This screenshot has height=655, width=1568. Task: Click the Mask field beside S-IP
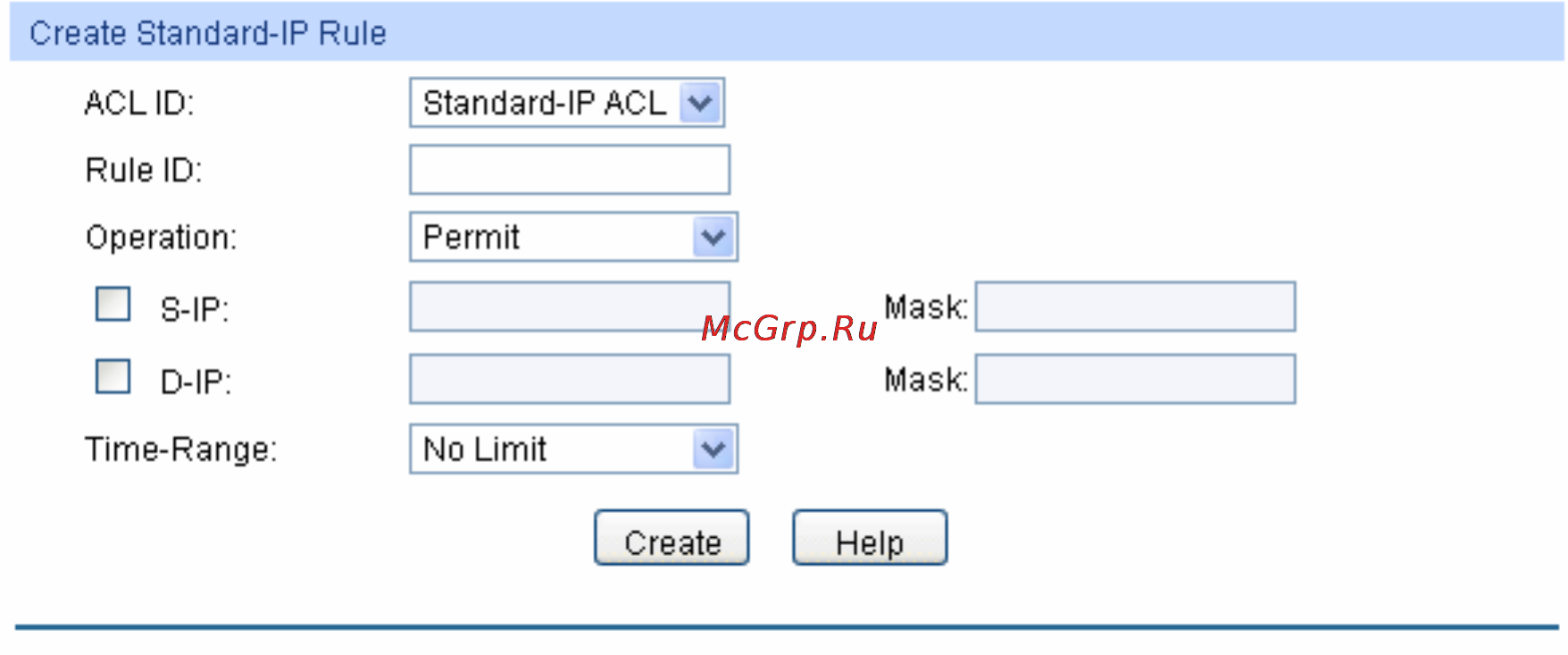(x=1135, y=307)
